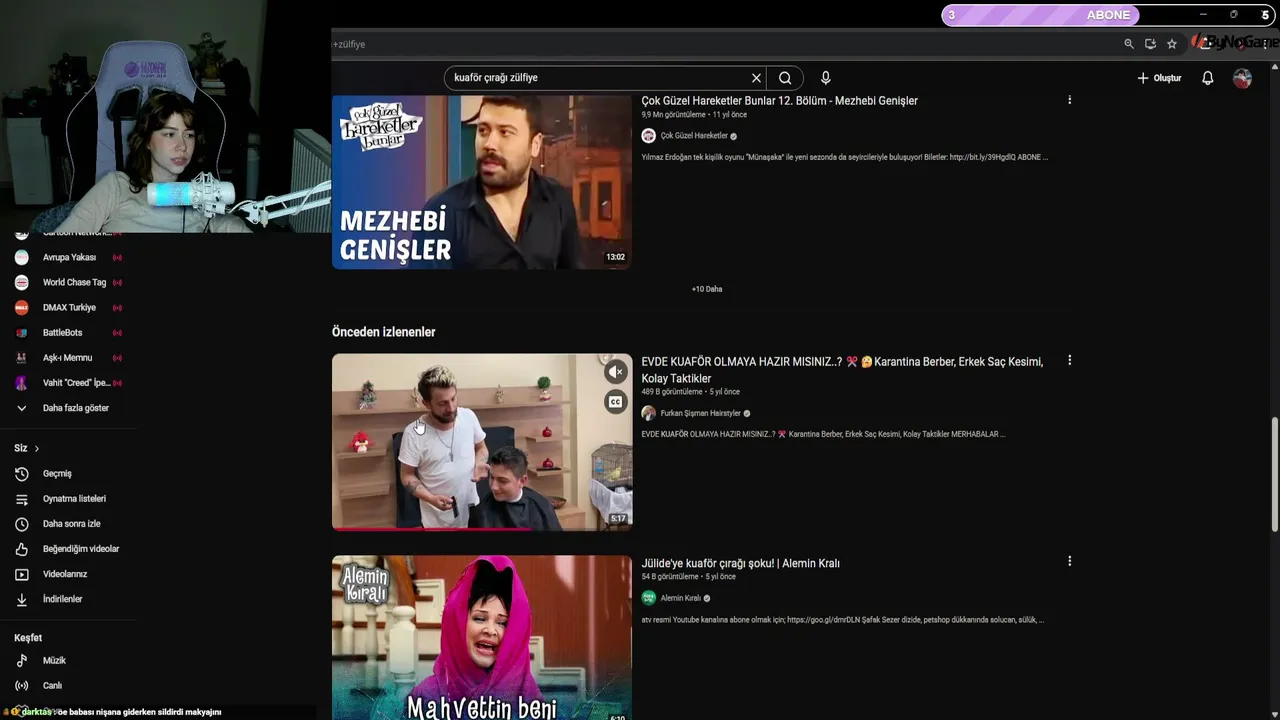Viewport: 1280px width, 720px height.
Task: Visit the Çok Güzel Hareketler channel name
Action: click(x=694, y=136)
